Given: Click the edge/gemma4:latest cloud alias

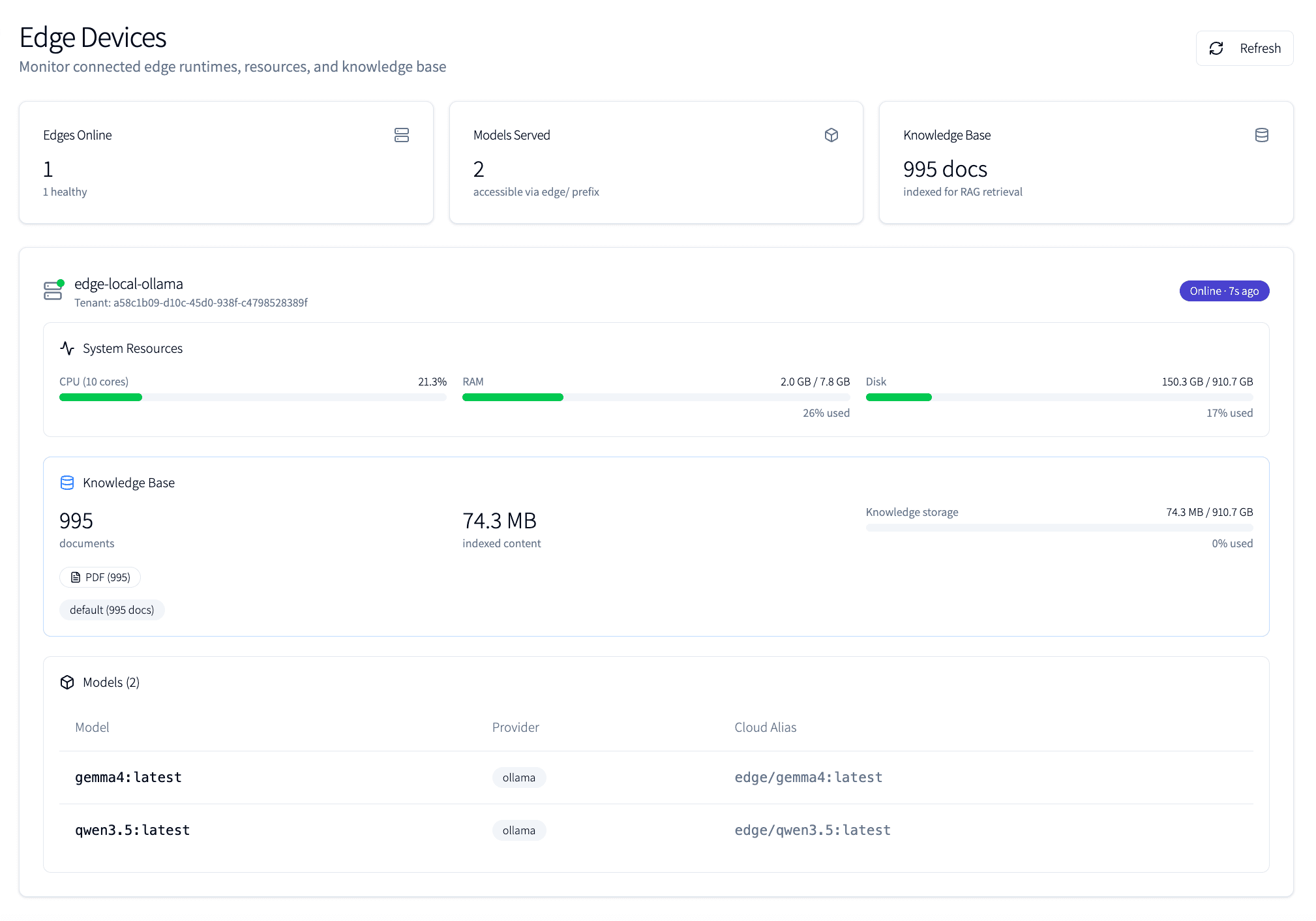Looking at the screenshot, I should 809,778.
